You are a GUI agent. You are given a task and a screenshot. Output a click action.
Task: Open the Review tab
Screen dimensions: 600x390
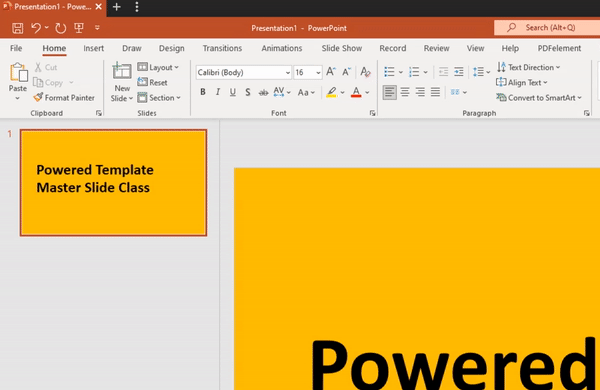tap(436, 48)
